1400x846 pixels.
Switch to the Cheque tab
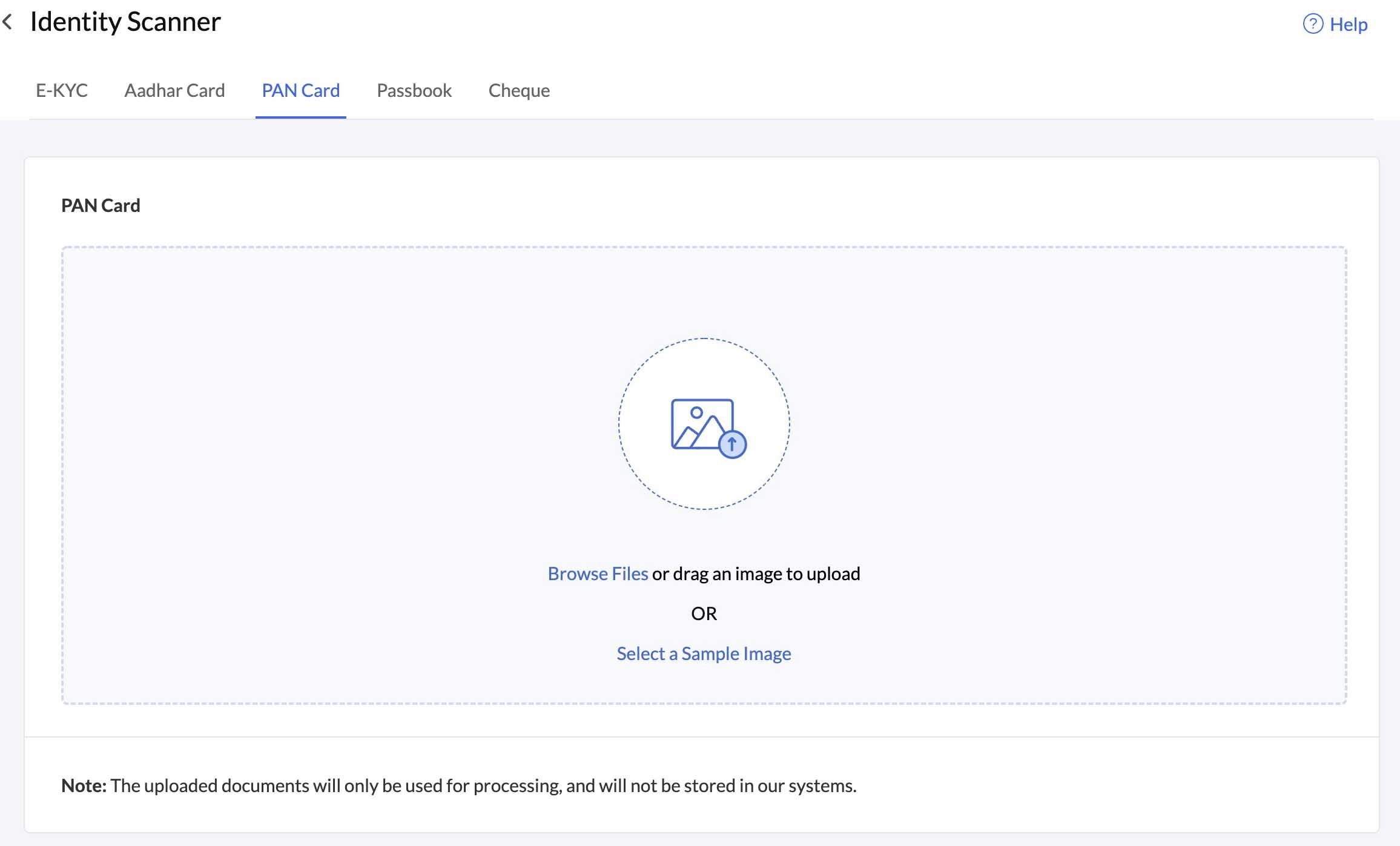tap(519, 90)
